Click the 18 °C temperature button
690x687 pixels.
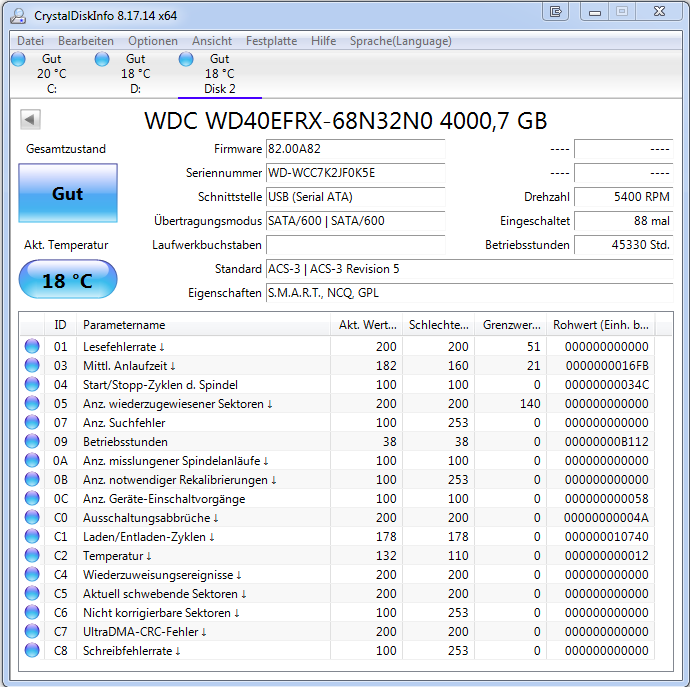click(67, 281)
